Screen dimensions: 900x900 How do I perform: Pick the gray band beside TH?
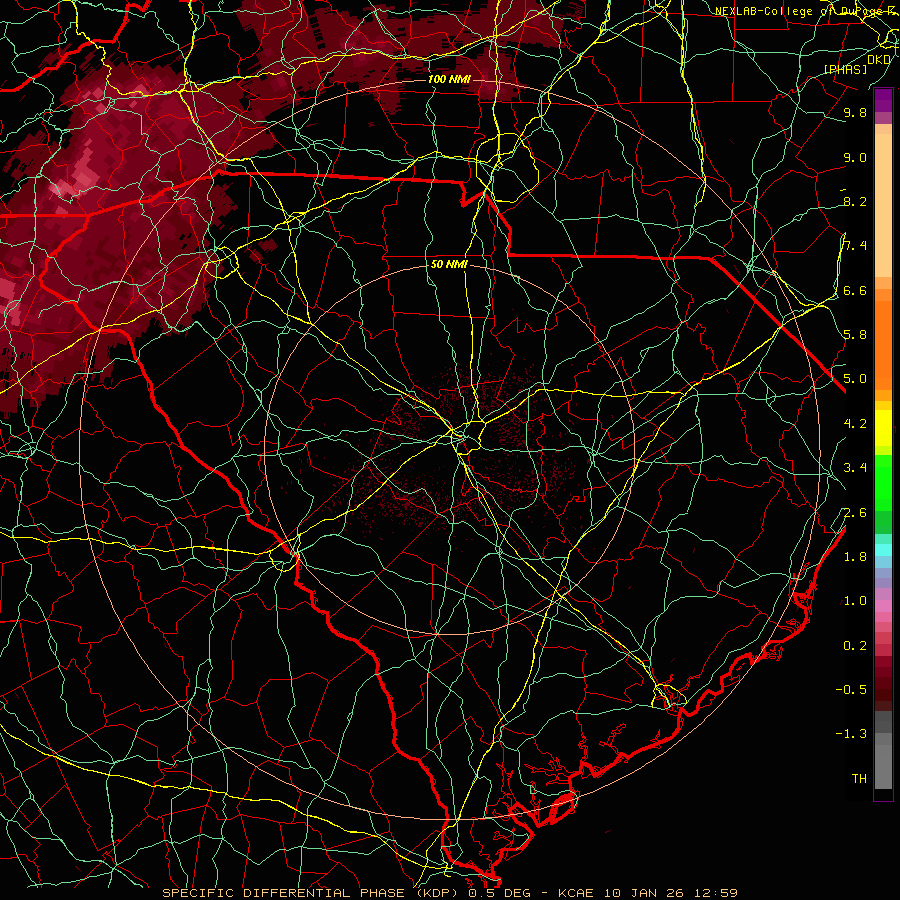pos(883,767)
